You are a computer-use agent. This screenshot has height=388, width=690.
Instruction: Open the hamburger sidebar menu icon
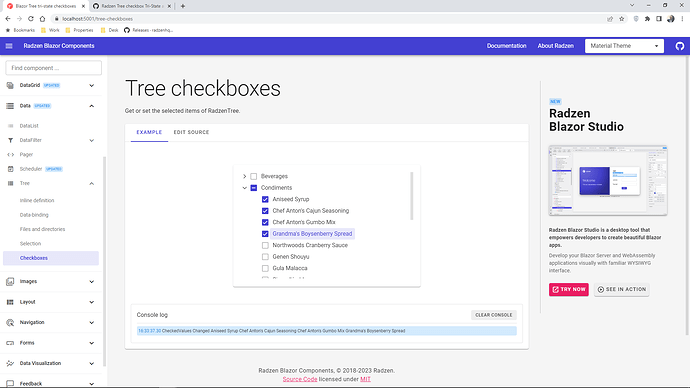[x=9, y=46]
